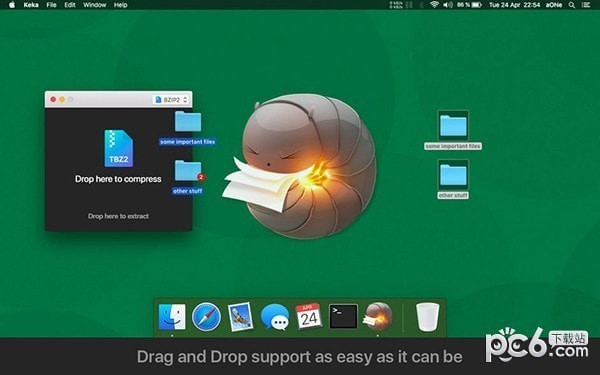Click the TBZ2 archive file icon
600x375 pixels.
click(x=119, y=148)
